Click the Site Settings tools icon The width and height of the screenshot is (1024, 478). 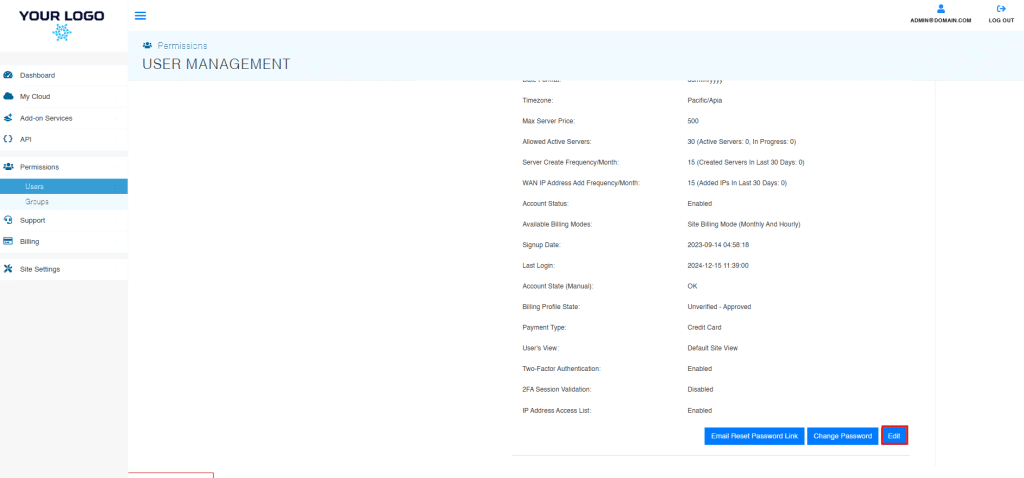click(8, 269)
